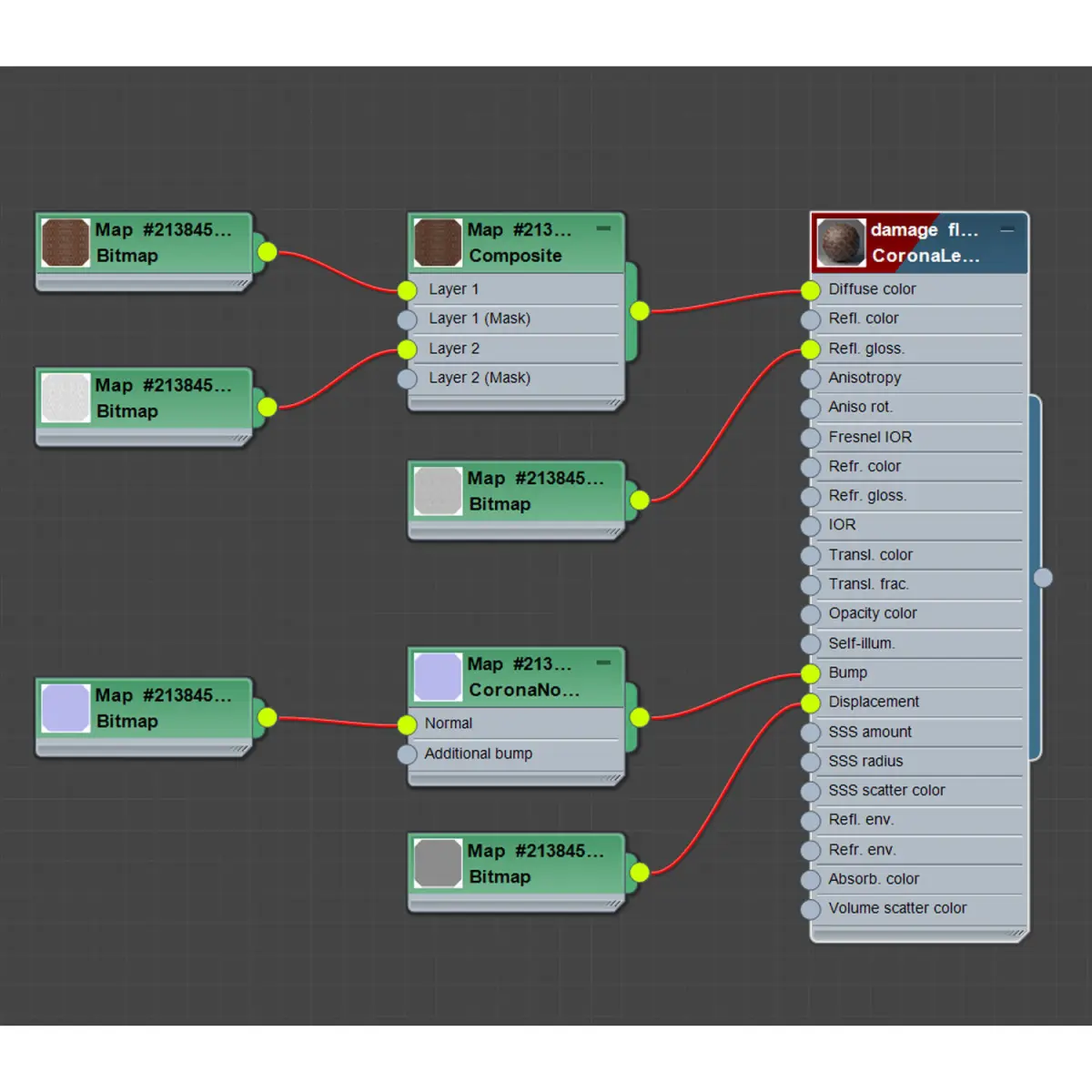Click the Layer 1 (Mask) input socket

[407, 320]
